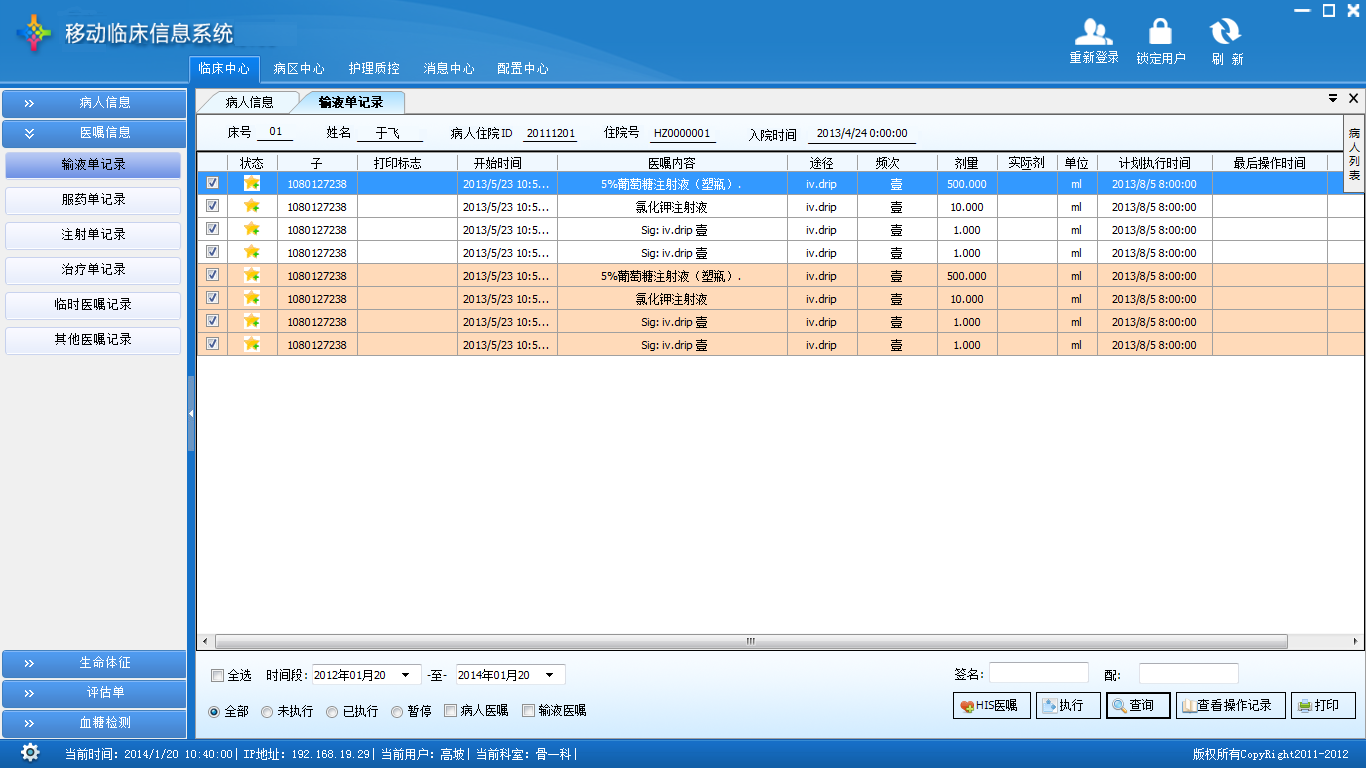Enable the 输液医嘱 checkbox
Image resolution: width=1366 pixels, height=768 pixels.
528,711
